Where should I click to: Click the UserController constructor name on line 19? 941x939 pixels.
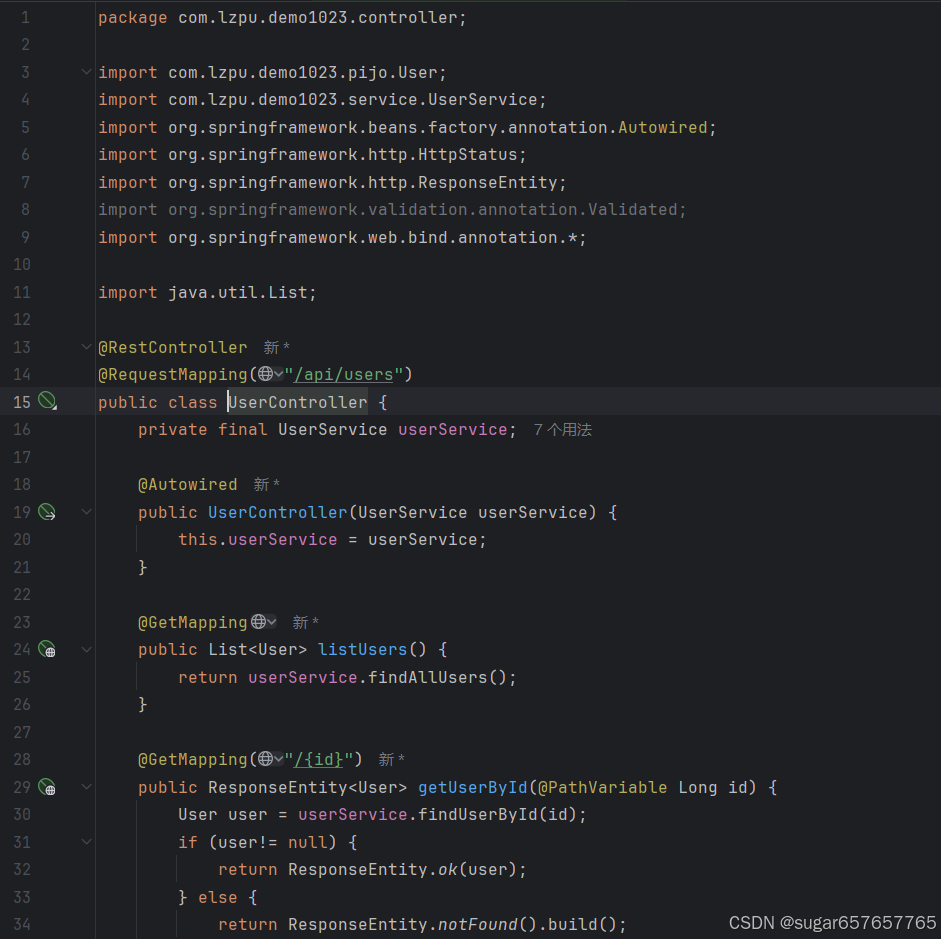(278, 512)
